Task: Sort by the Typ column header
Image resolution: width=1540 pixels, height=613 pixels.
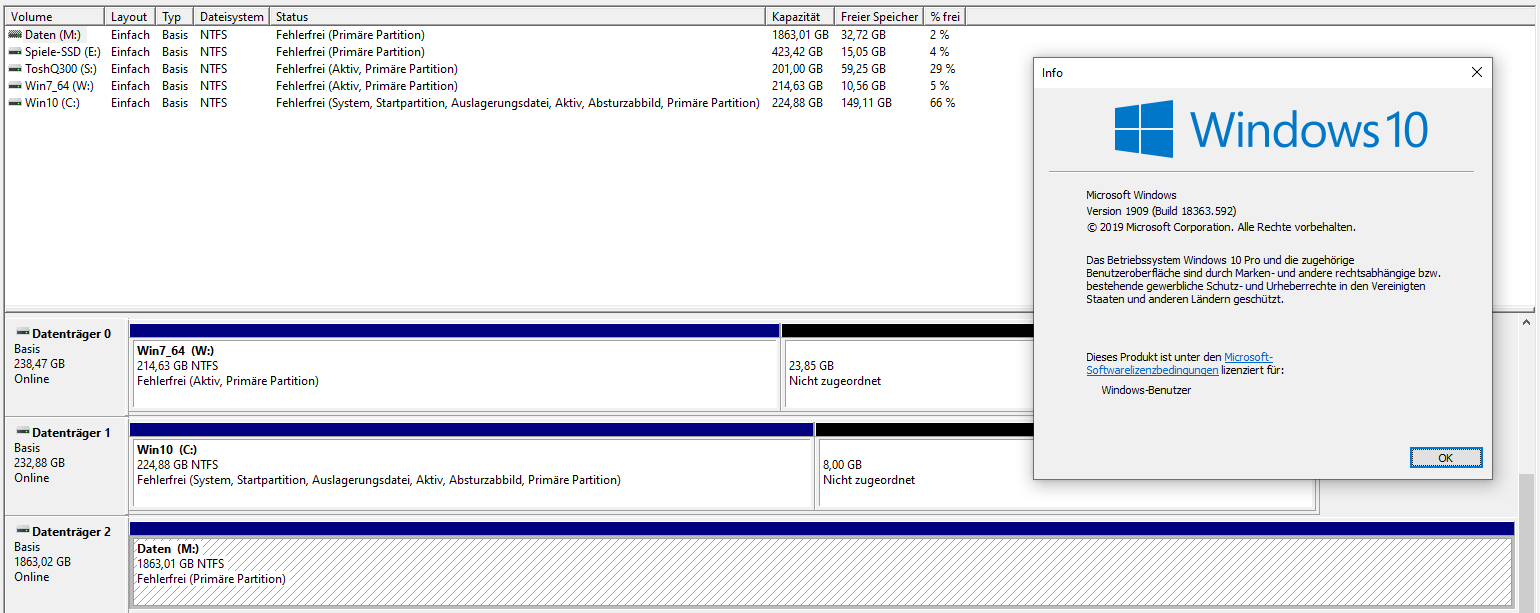Action: pyautogui.click(x=175, y=17)
